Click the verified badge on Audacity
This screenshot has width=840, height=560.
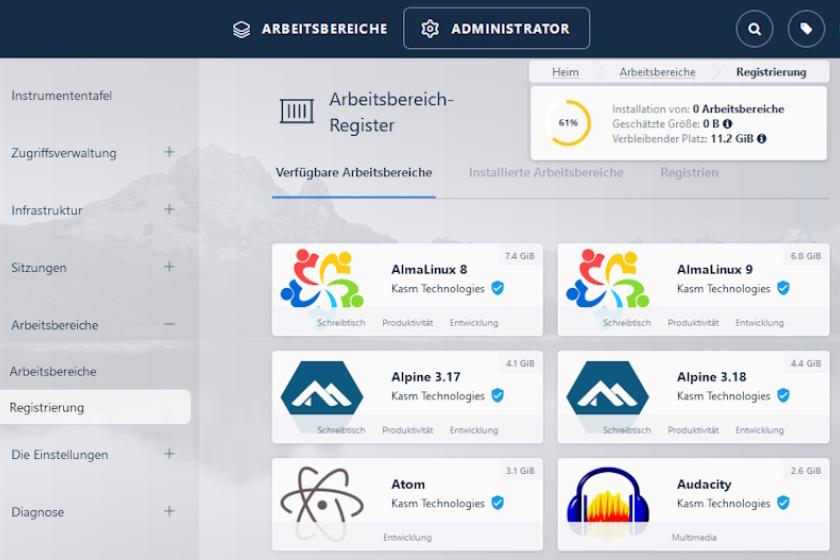[783, 503]
